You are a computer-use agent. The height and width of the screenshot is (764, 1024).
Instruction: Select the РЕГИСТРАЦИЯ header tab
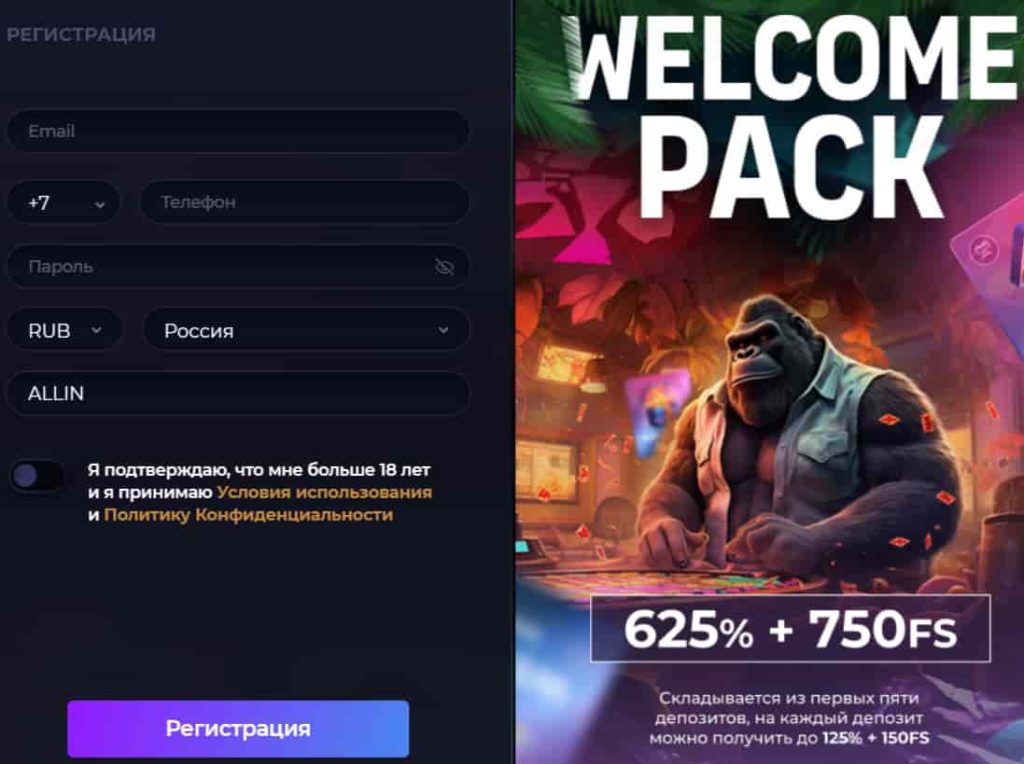81,35
